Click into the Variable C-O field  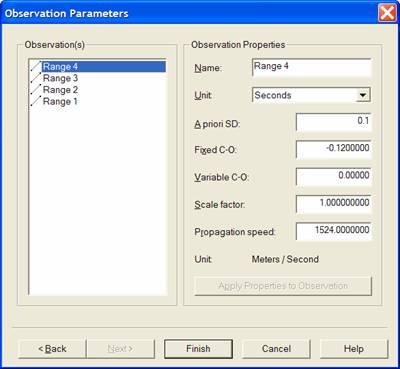point(333,177)
